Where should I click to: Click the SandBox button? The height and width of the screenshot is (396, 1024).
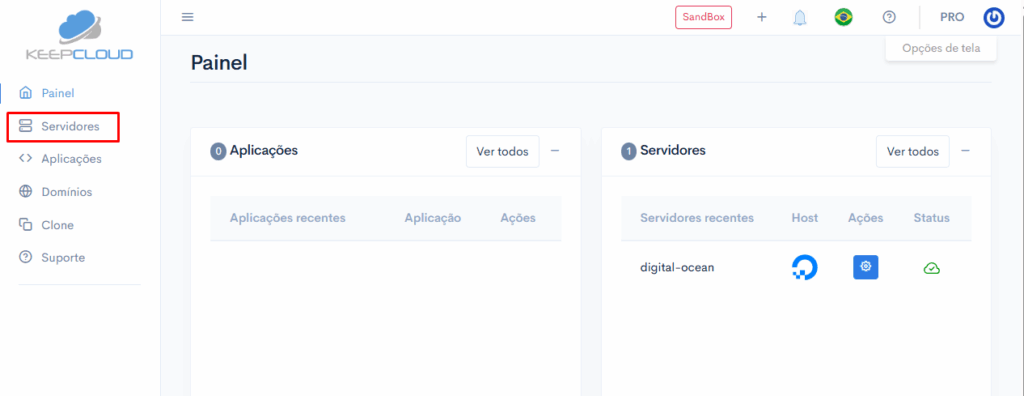703,17
